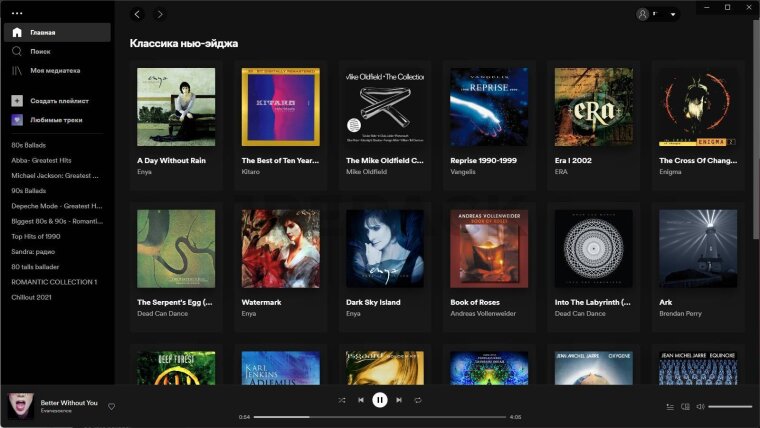Open the three-dot app menu
The height and width of the screenshot is (428, 760).
coord(17,13)
